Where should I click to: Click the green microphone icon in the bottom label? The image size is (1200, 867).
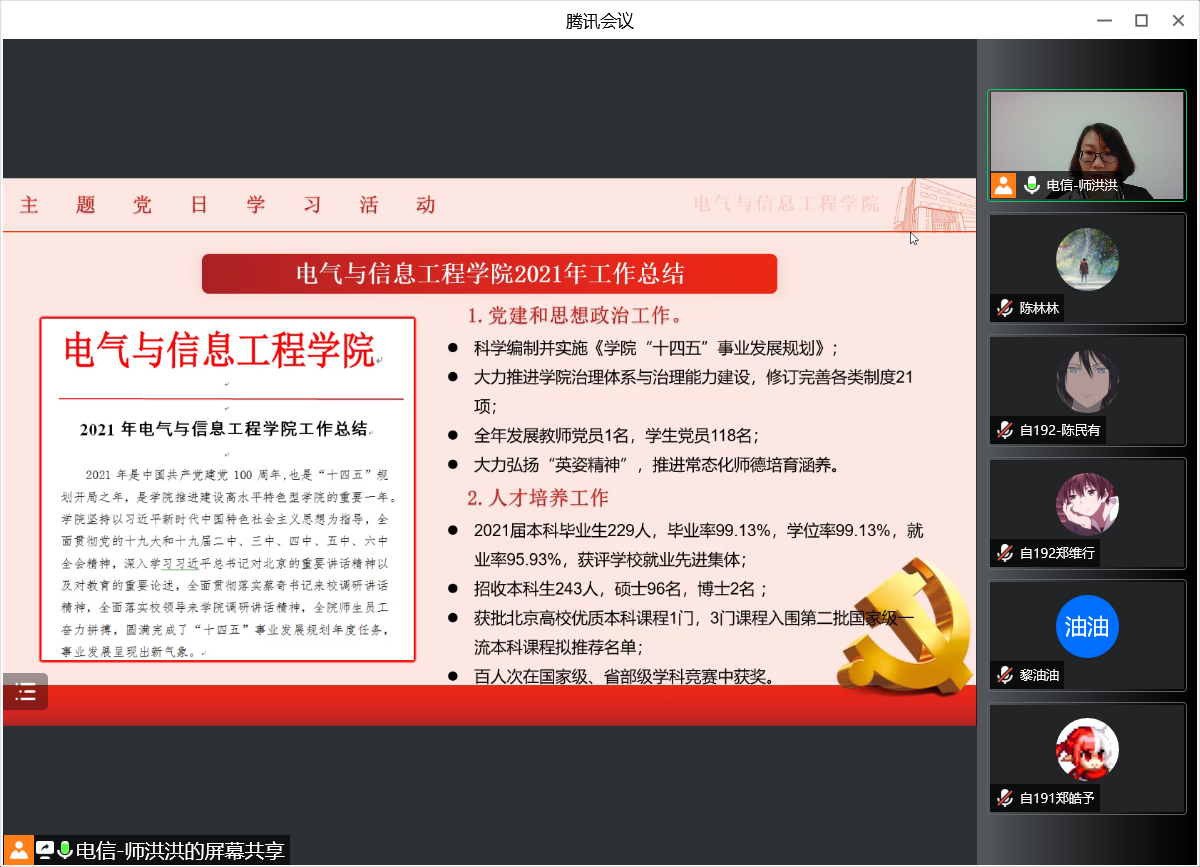tap(65, 851)
